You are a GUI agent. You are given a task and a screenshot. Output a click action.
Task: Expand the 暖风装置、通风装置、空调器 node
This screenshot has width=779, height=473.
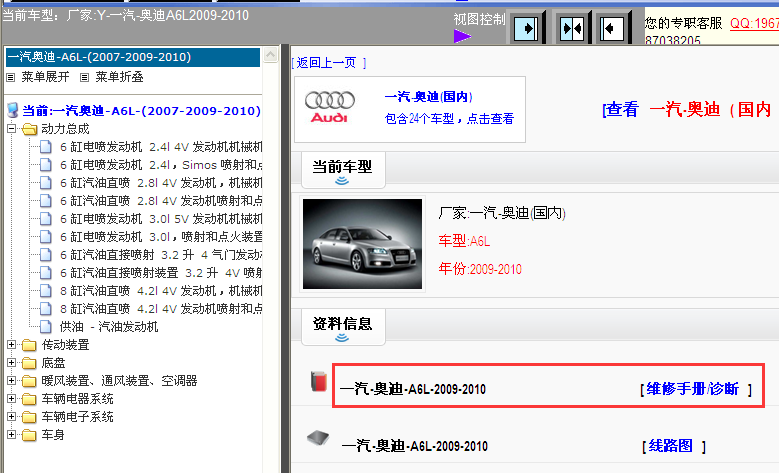(11, 381)
